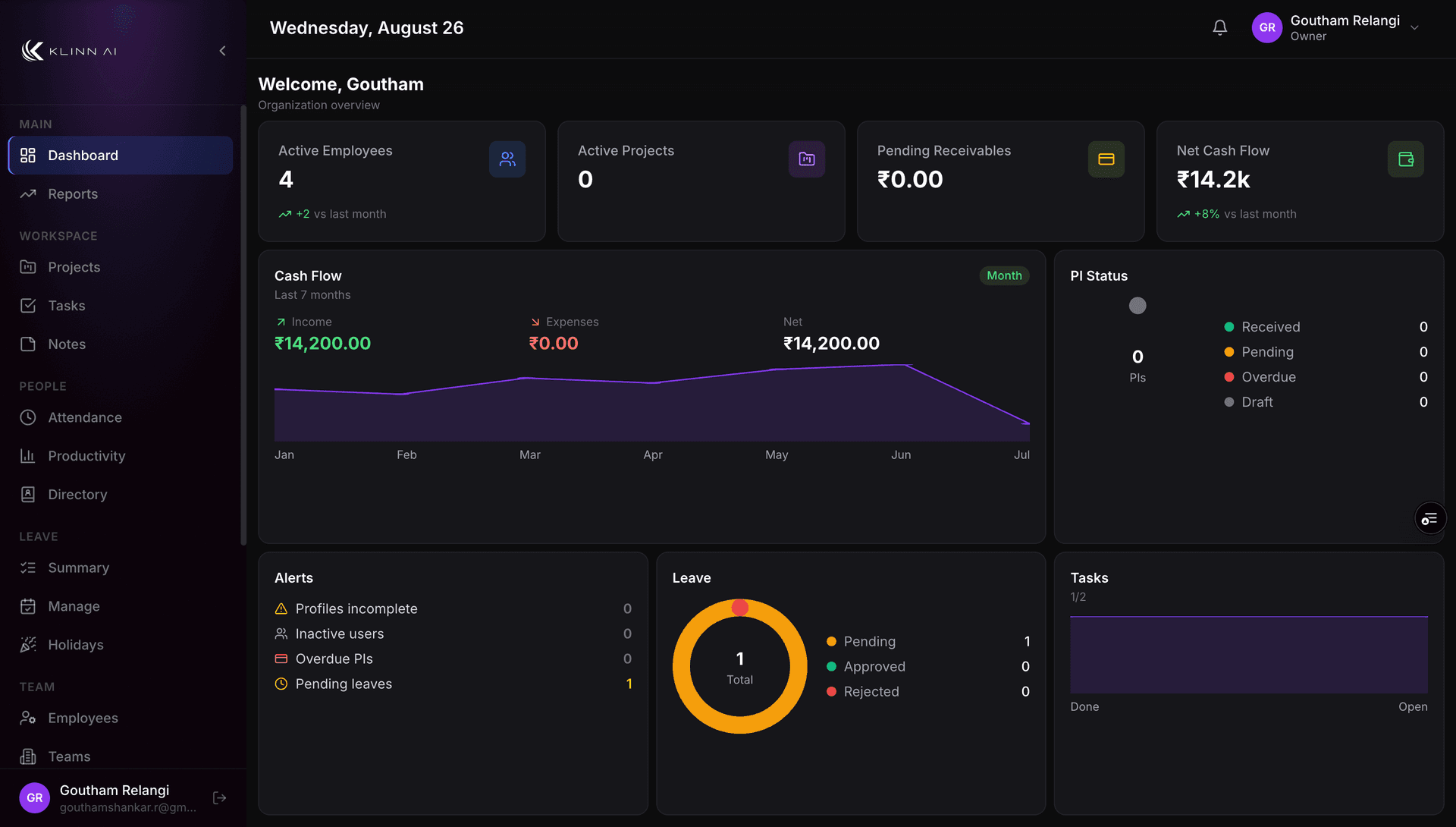Click the Manage calendar icon
Screen dimensions: 1456x827
[28, 606]
